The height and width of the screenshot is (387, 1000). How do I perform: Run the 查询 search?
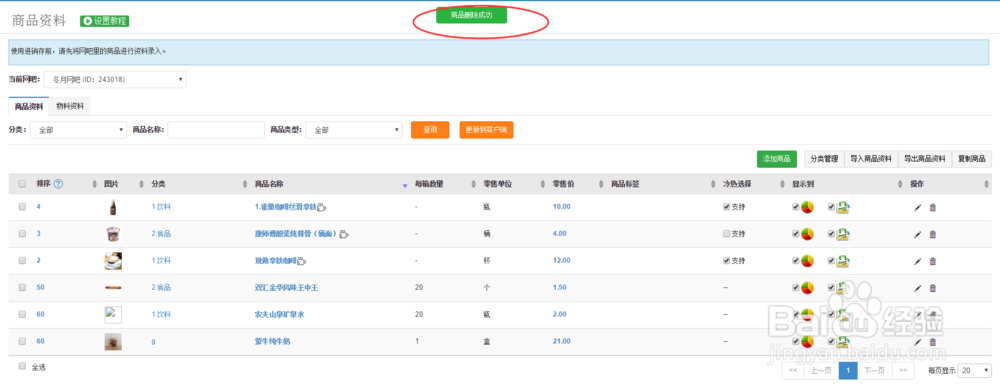click(430, 130)
